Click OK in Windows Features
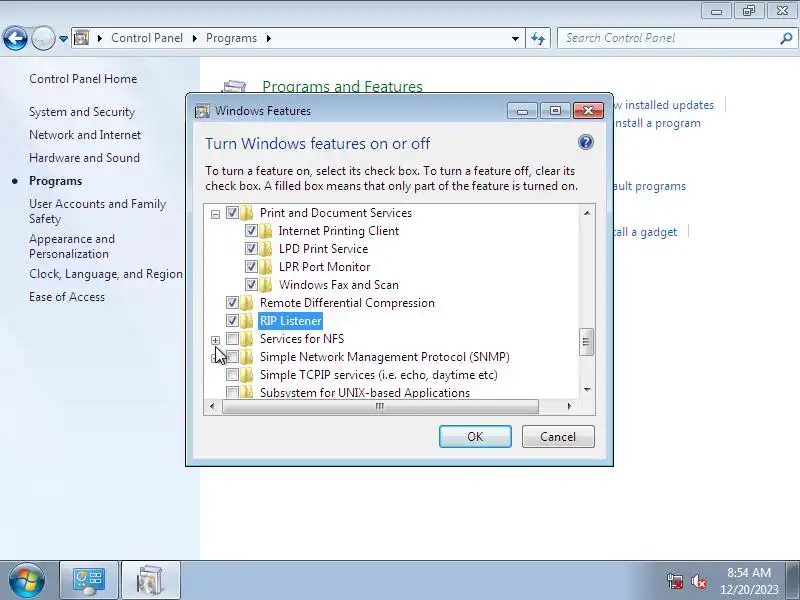 point(475,437)
